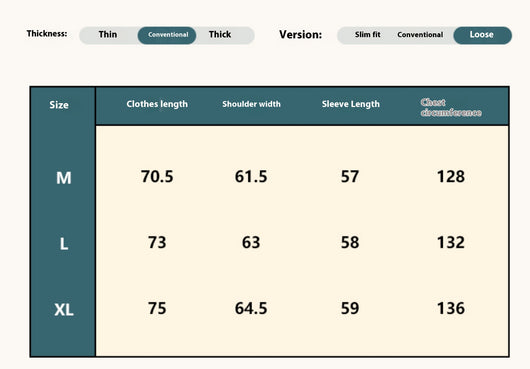This screenshot has width=530, height=369.
Task: Select the Thin thickness option
Action: (108, 34)
